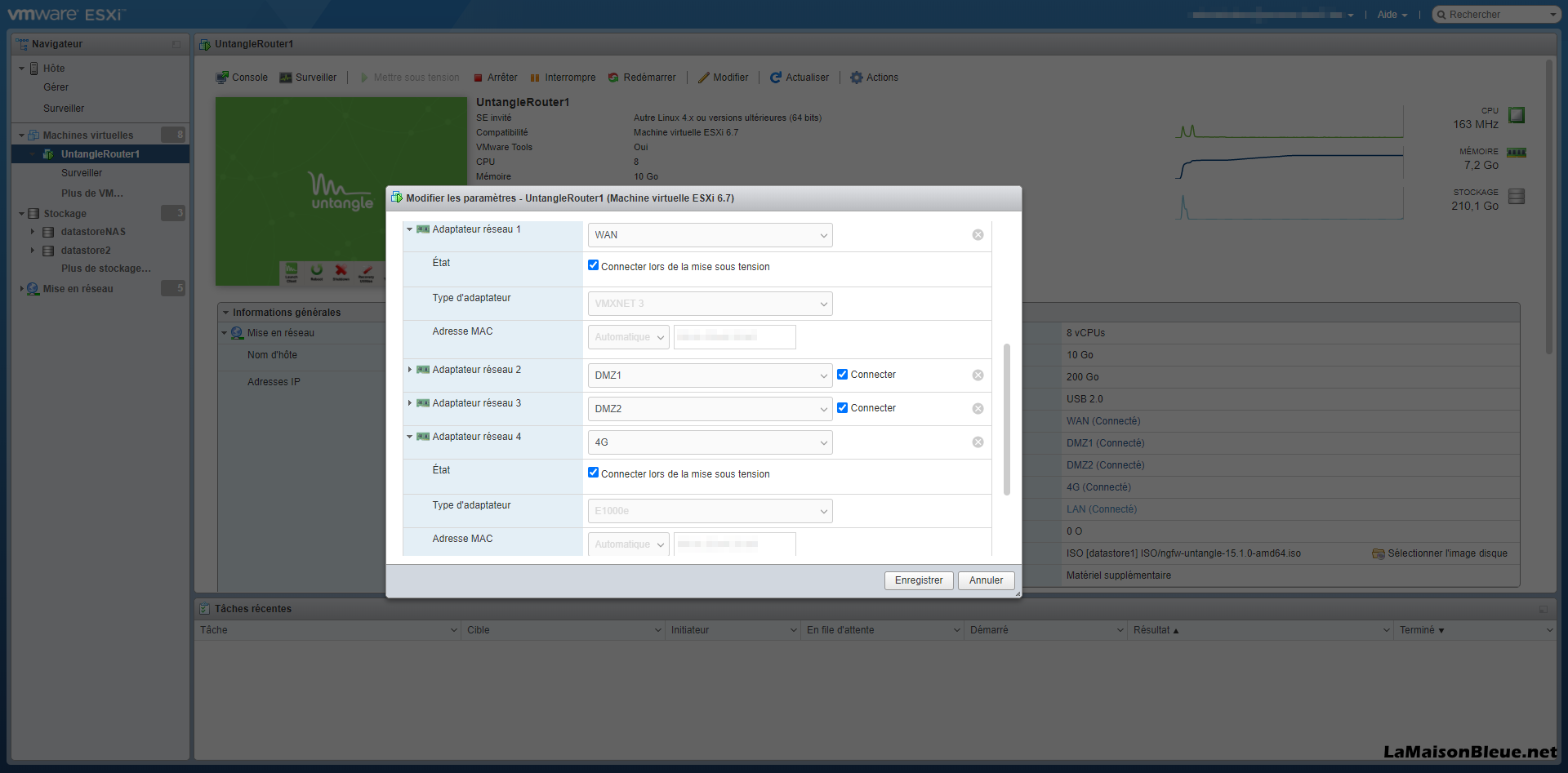Click the Mise en réseau globe icon
This screenshot has width=1568, height=773.
[x=33, y=289]
